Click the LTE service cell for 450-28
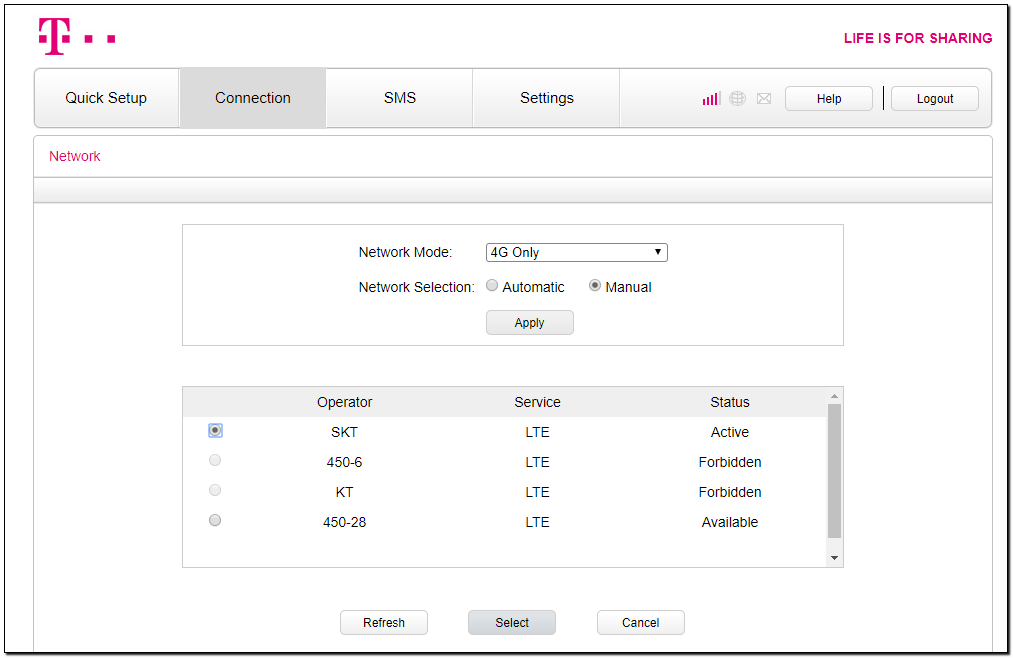 [x=538, y=522]
